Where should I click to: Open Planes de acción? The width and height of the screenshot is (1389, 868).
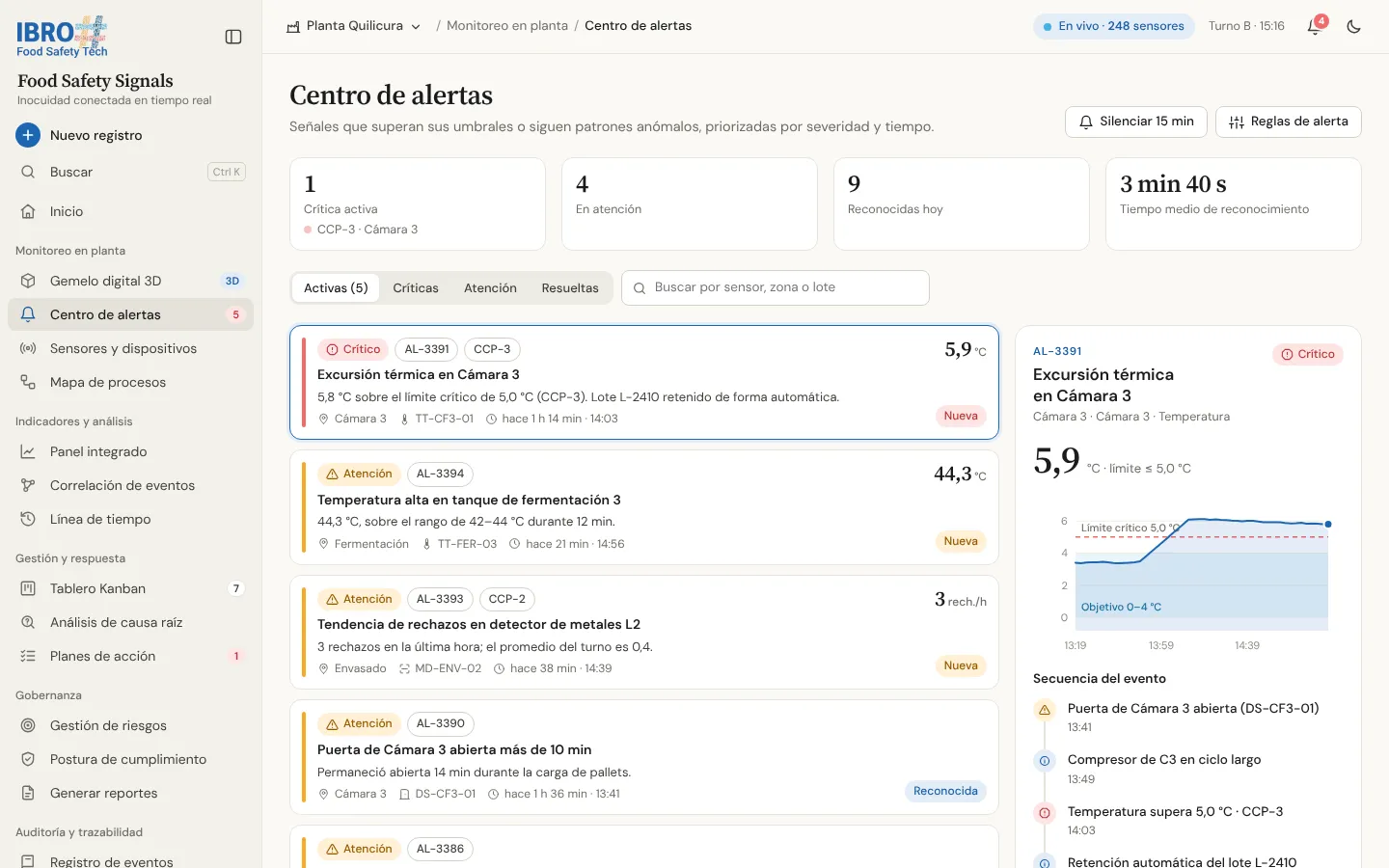click(131, 656)
